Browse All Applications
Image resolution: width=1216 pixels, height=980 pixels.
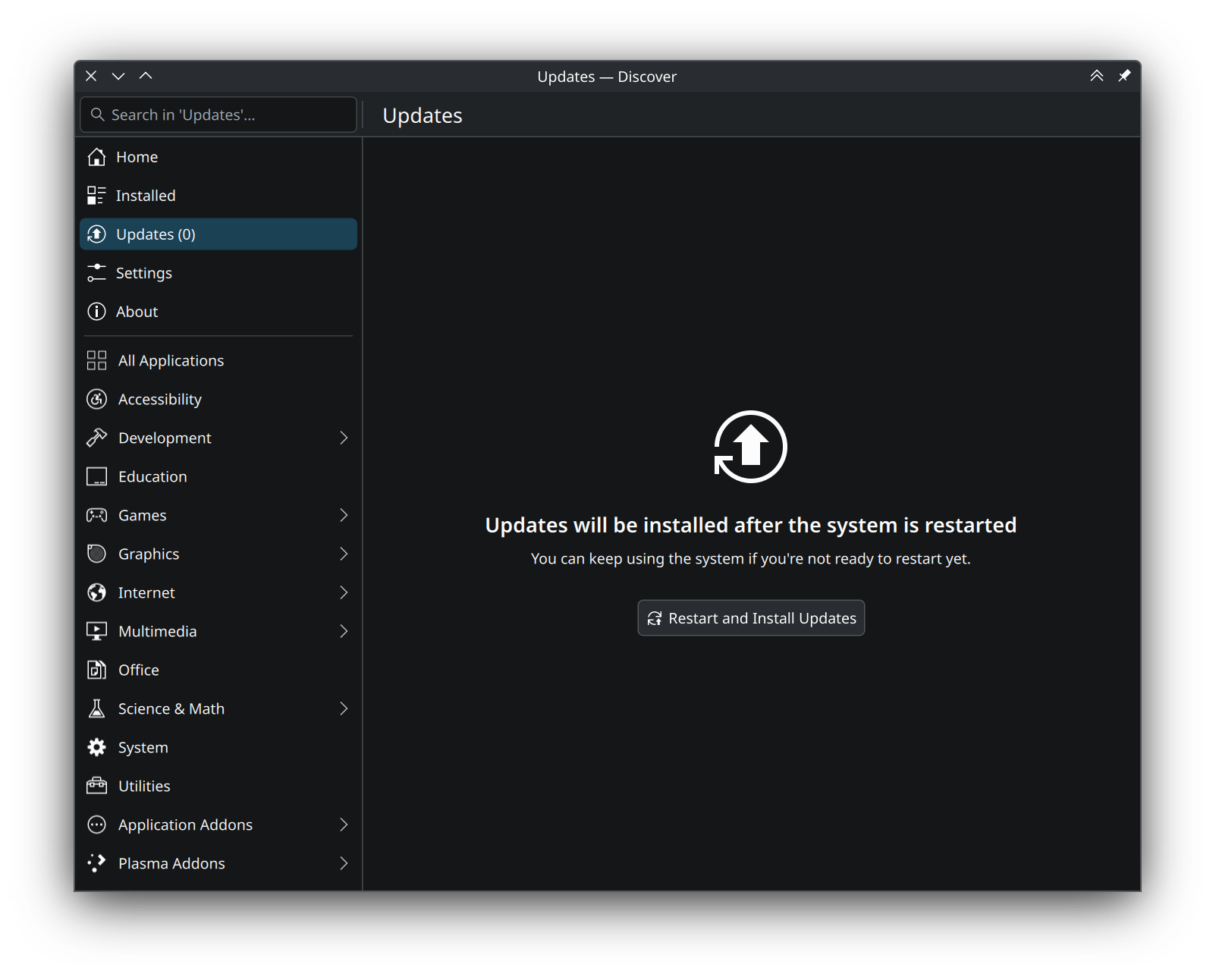point(218,360)
